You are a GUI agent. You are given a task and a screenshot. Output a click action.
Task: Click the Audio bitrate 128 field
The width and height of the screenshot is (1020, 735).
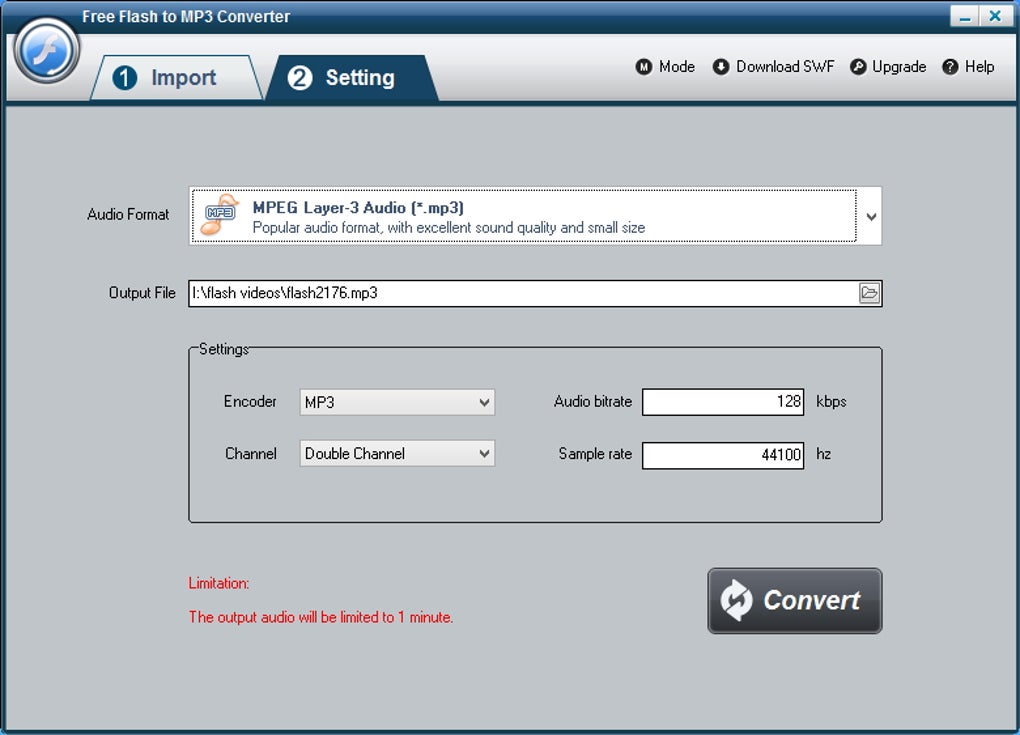coord(723,402)
